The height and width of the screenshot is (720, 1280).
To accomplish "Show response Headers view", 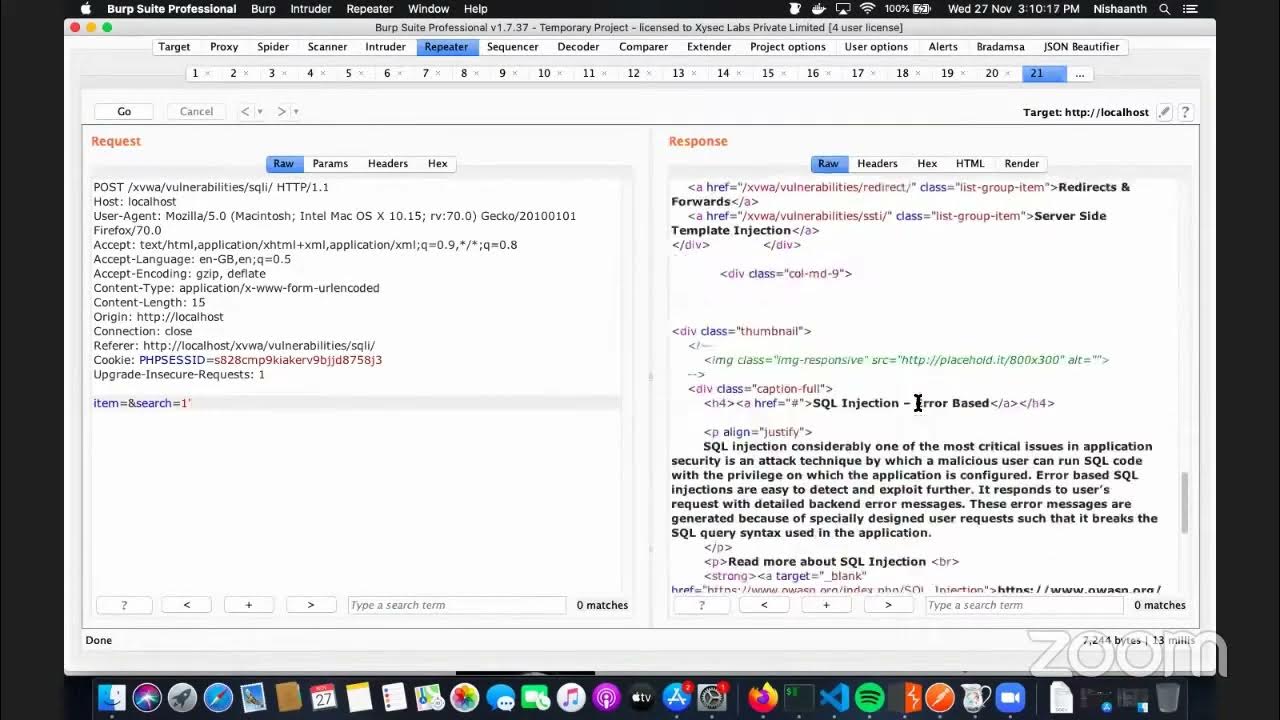I will pyautogui.click(x=877, y=164).
